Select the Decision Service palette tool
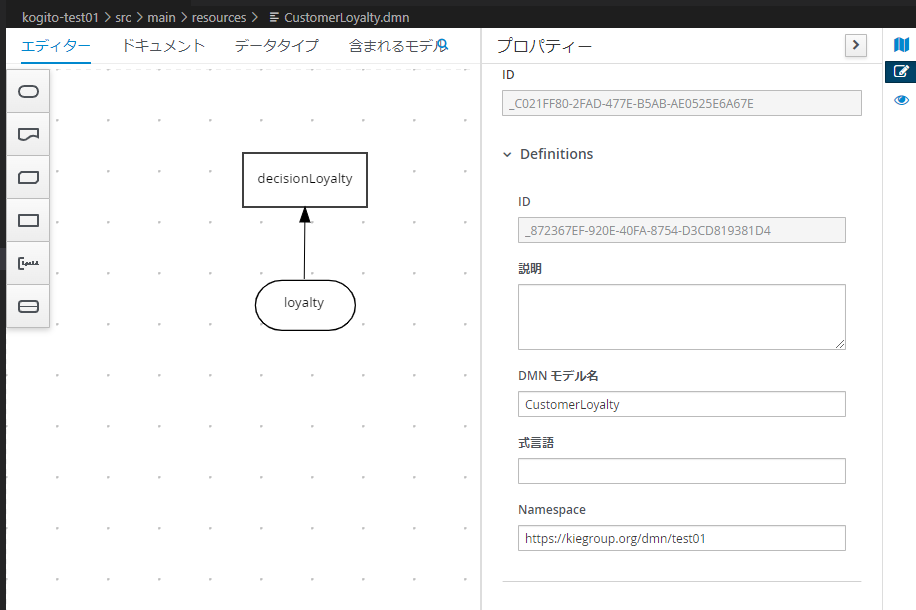Image resolution: width=916 pixels, height=610 pixels. [28, 306]
